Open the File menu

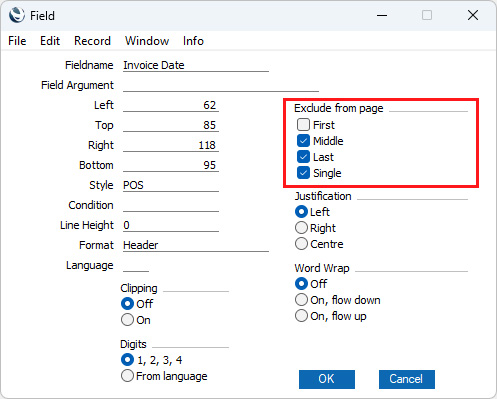[17, 41]
